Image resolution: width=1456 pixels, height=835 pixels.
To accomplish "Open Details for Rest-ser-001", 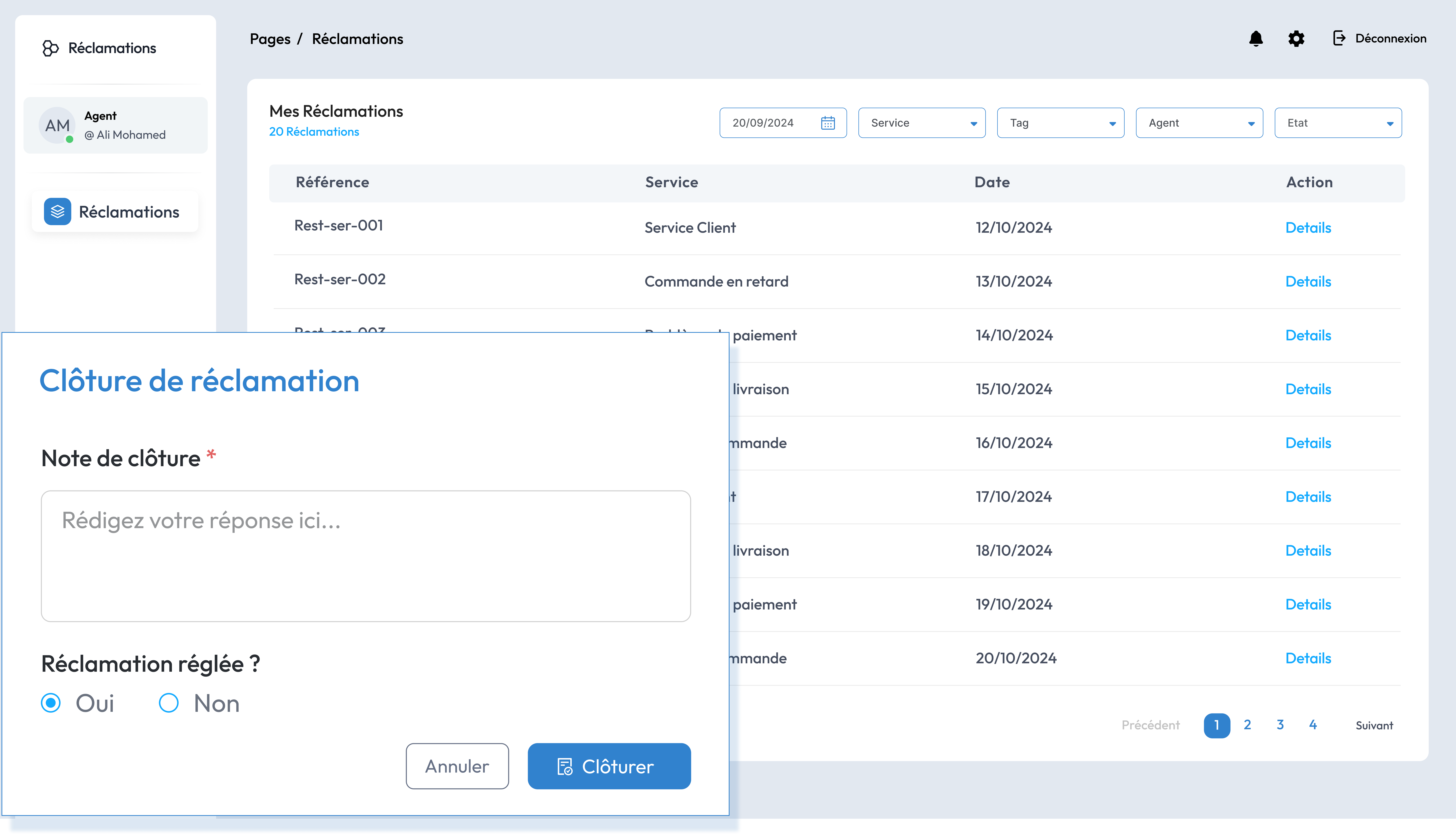I will click(1308, 228).
